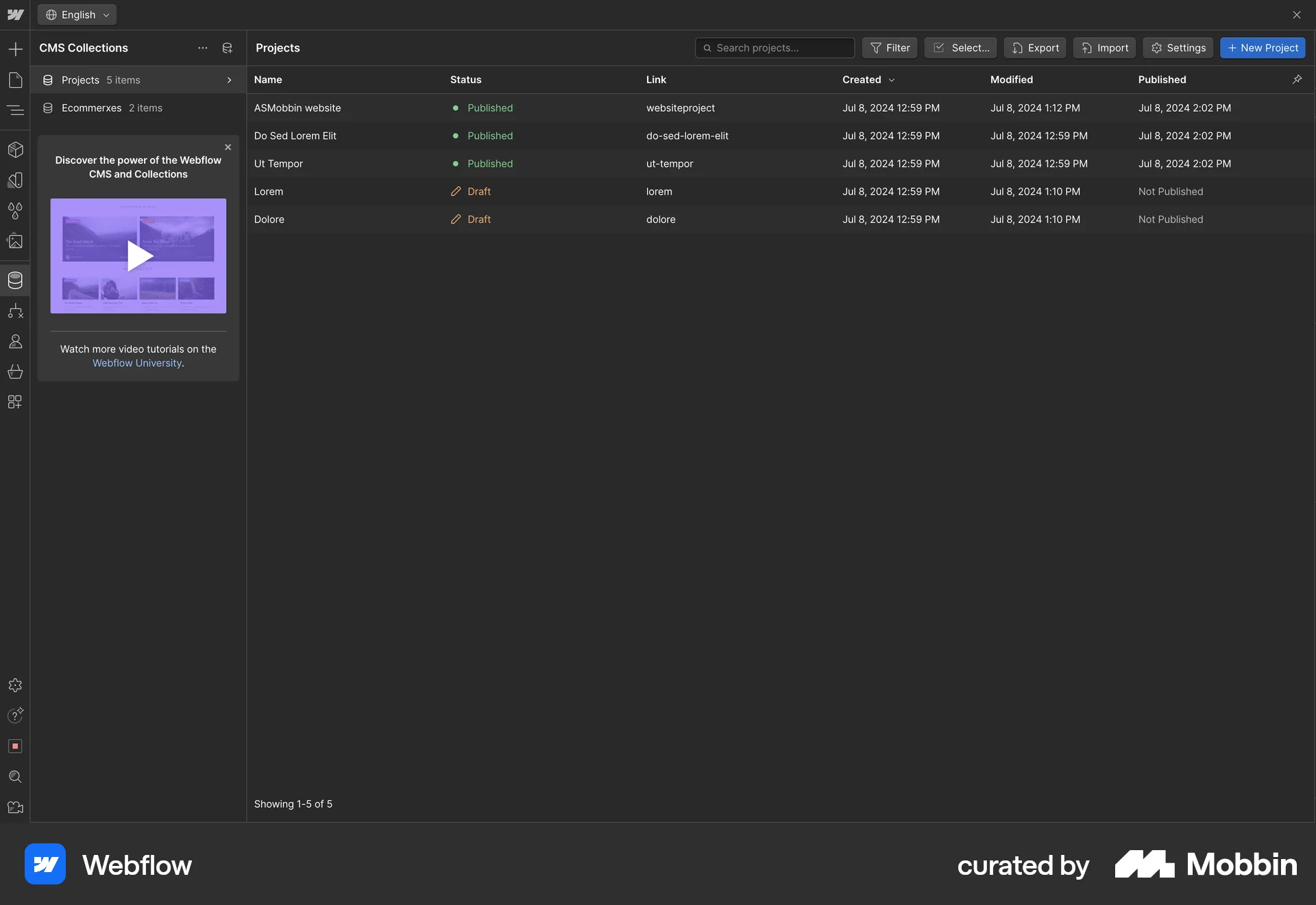Viewport: 1316px width, 905px height.
Task: Visit Webflow University link
Action: 136,363
